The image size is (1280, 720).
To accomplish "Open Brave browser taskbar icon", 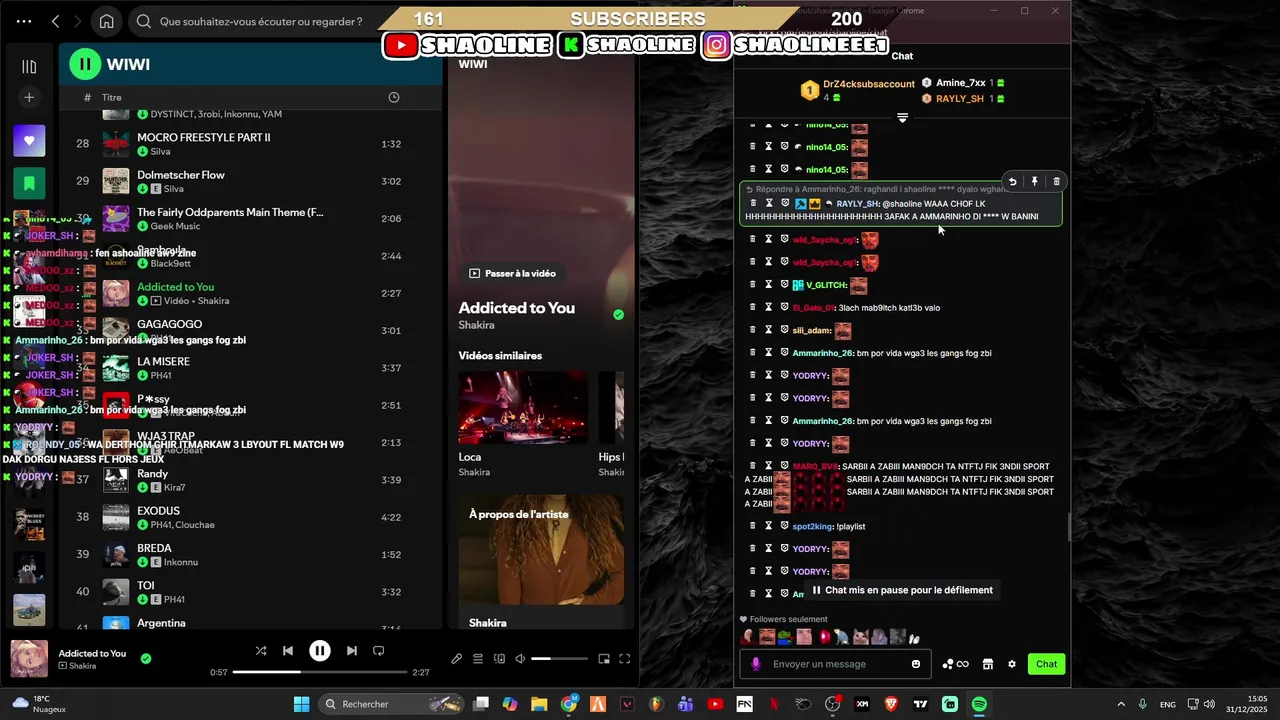I will [891, 704].
